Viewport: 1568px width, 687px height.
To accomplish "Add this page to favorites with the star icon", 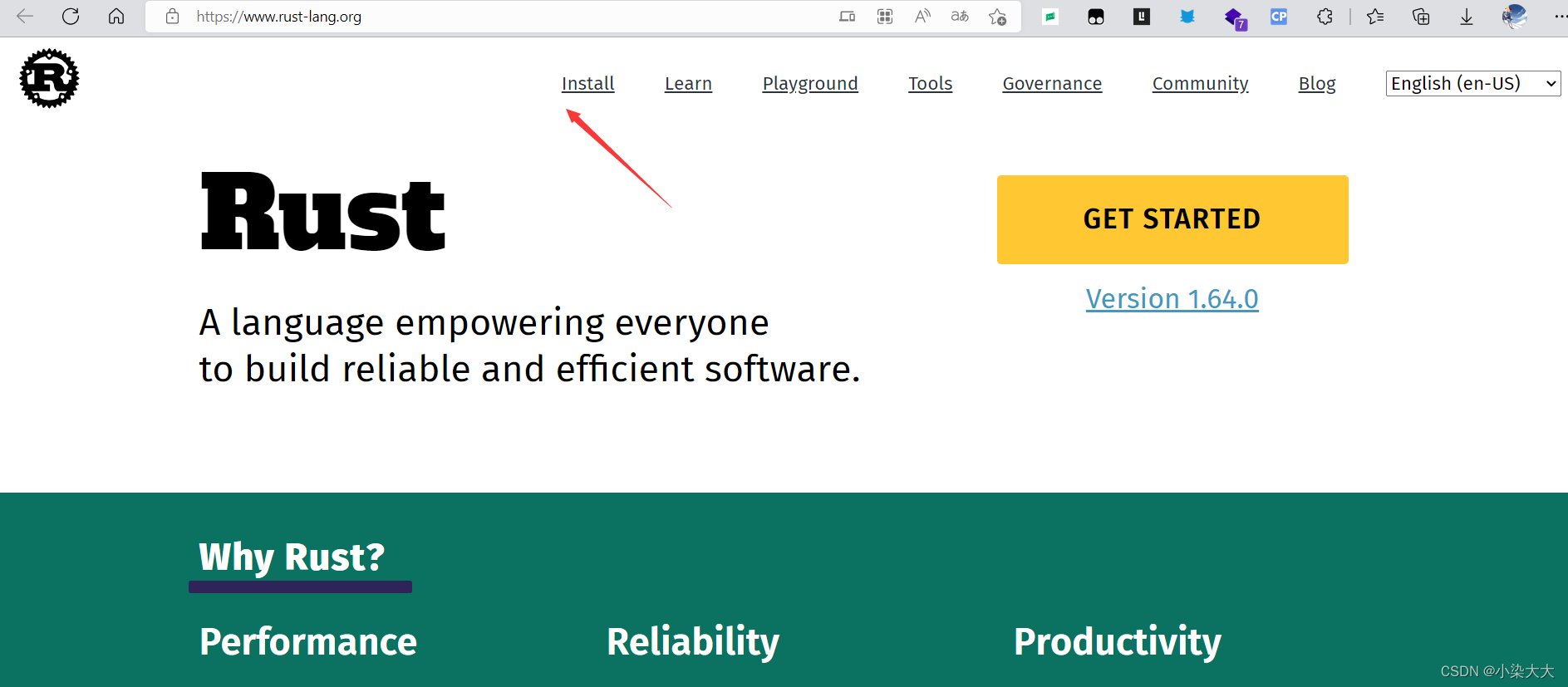I will (x=998, y=17).
